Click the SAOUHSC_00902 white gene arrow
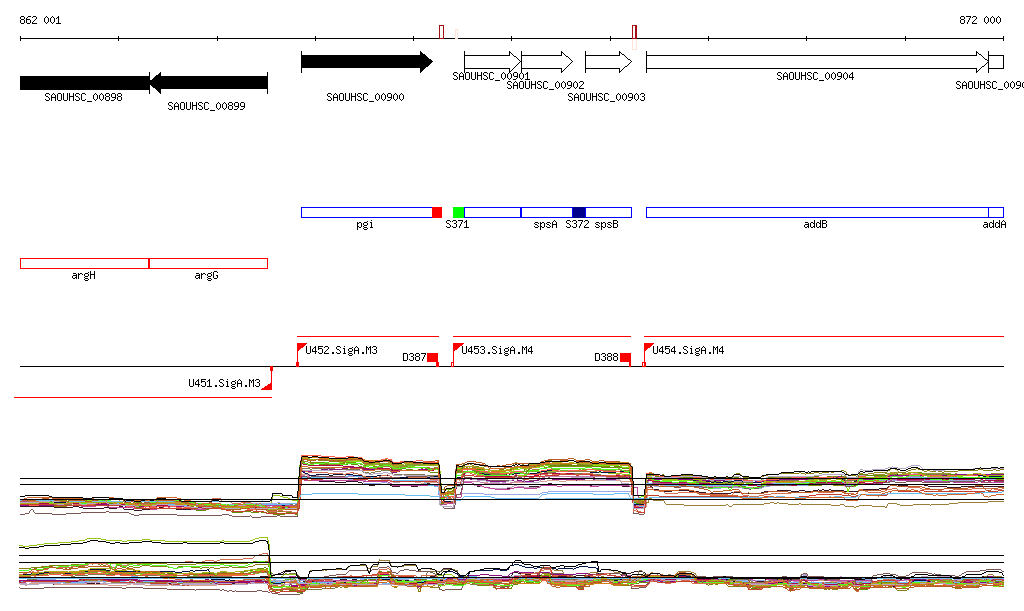The height and width of the screenshot is (611, 1024). pos(547,62)
